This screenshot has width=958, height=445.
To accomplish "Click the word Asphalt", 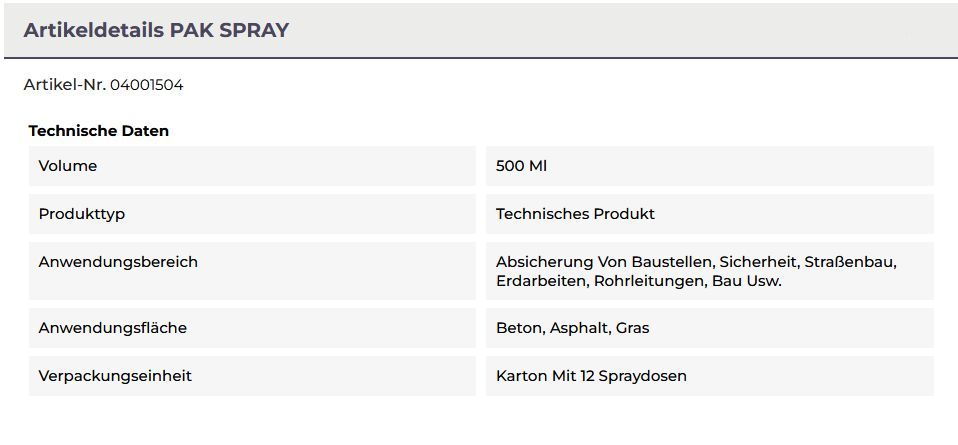I will pyautogui.click(x=579, y=328).
